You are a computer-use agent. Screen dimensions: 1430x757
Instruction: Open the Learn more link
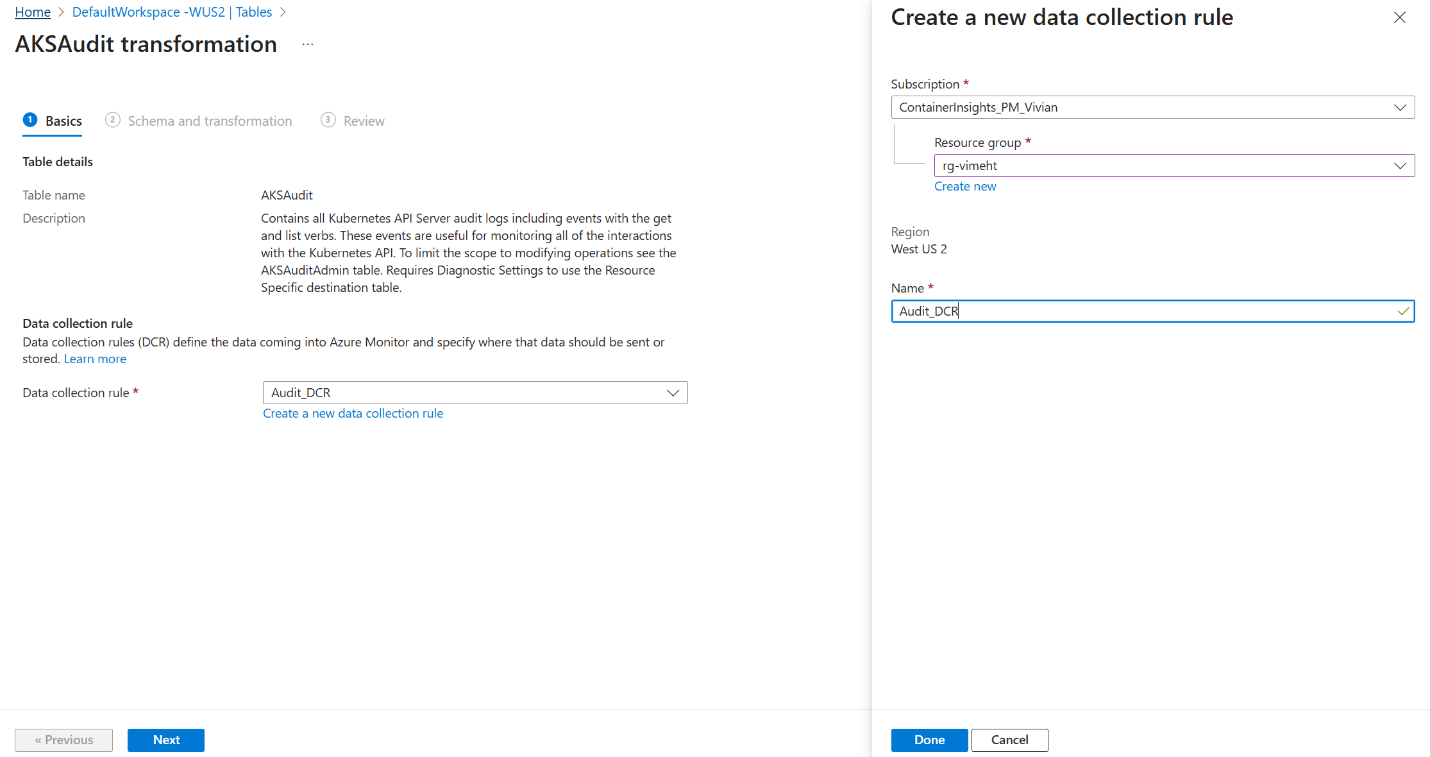(95, 359)
